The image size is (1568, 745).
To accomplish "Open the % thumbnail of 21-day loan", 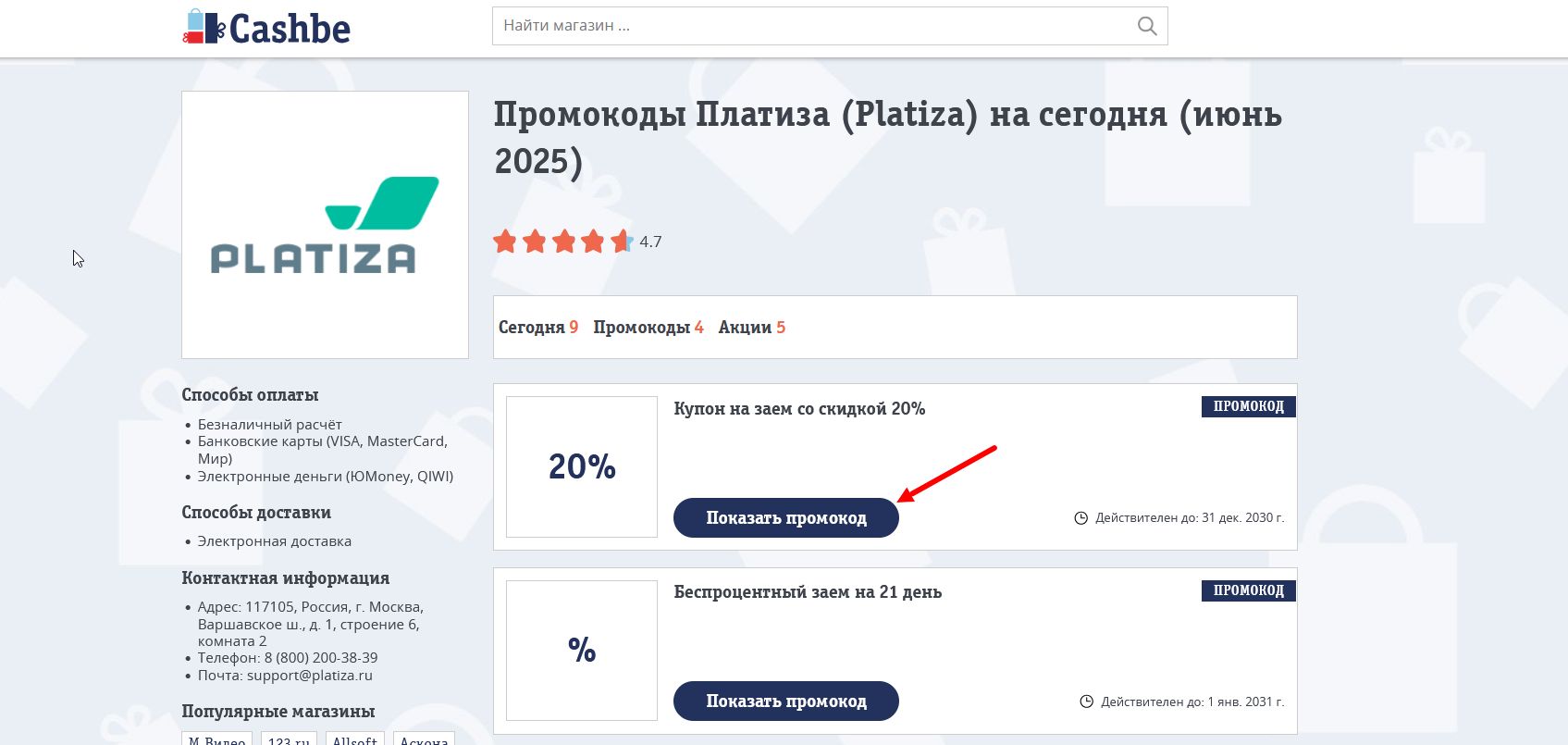I will pos(582,651).
